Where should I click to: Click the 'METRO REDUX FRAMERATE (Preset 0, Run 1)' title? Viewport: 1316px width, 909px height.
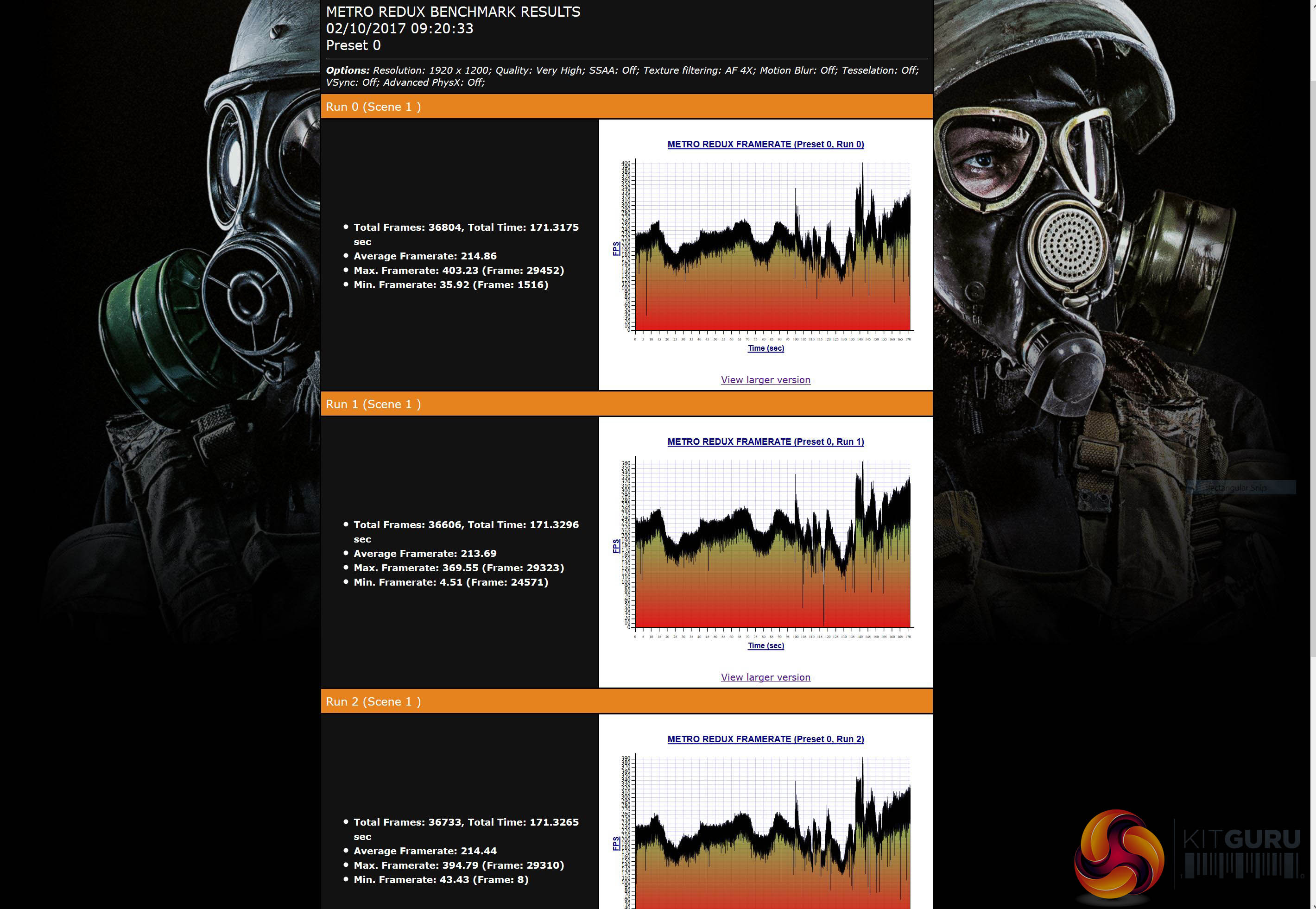765,442
